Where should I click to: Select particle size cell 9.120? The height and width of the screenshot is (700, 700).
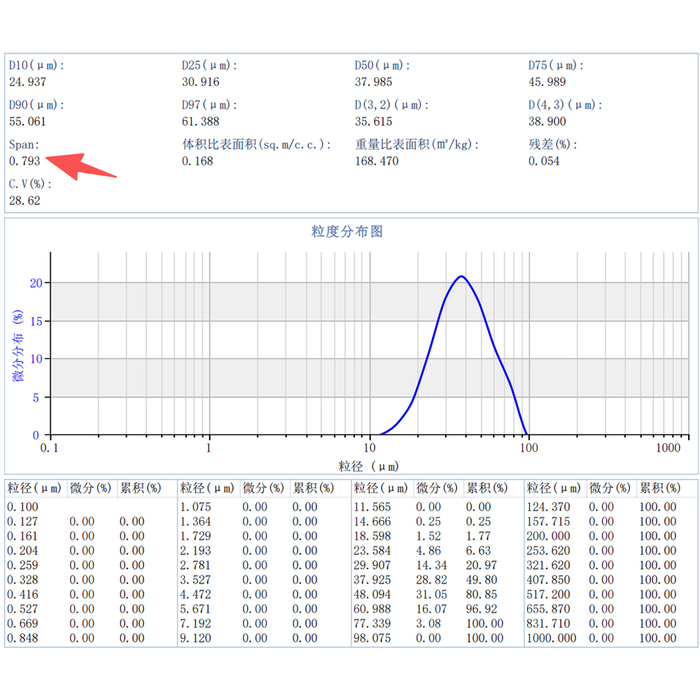196,638
